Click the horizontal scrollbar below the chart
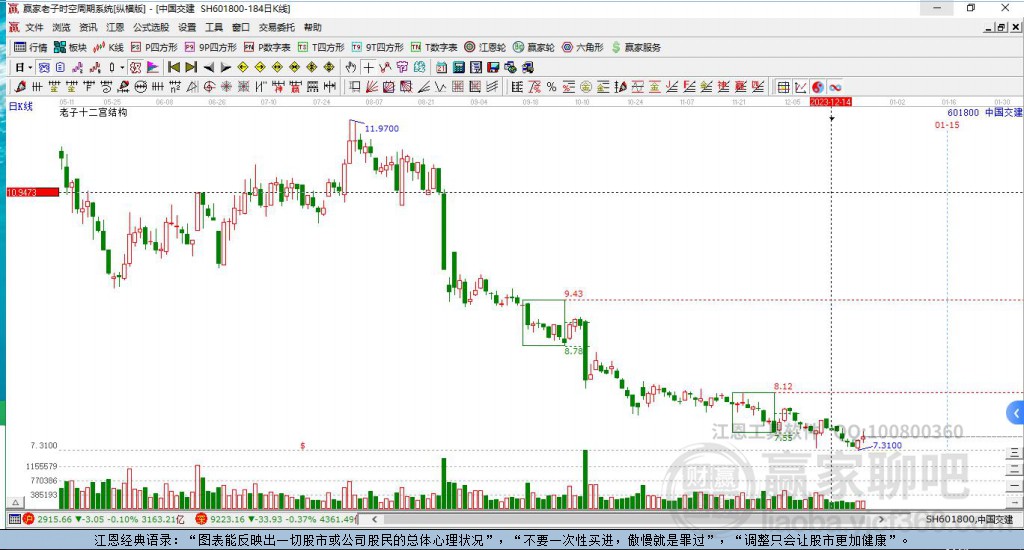Viewport: 1024px width, 550px height. [x=650, y=520]
